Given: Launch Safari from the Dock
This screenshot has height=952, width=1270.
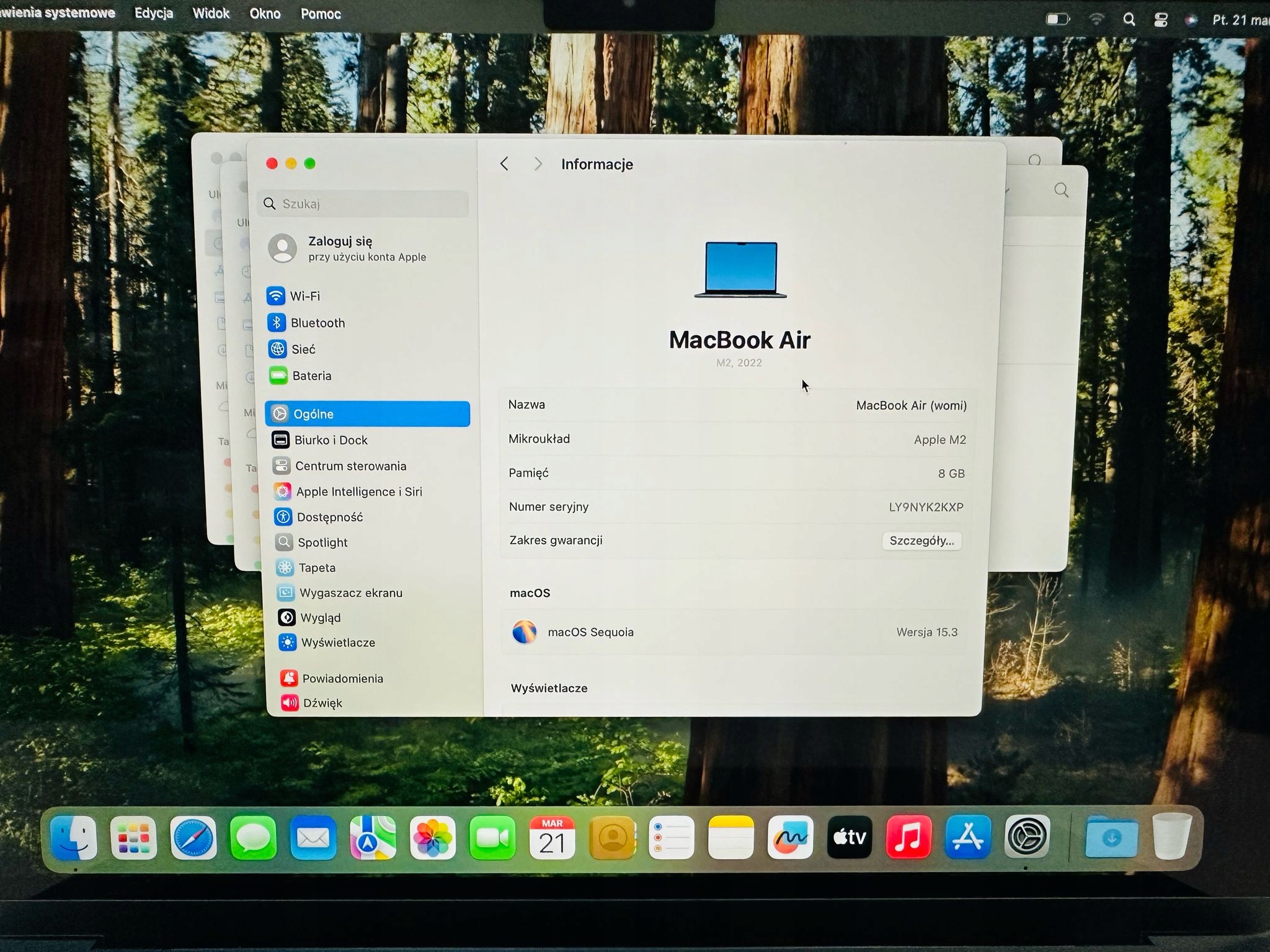Looking at the screenshot, I should [x=193, y=837].
